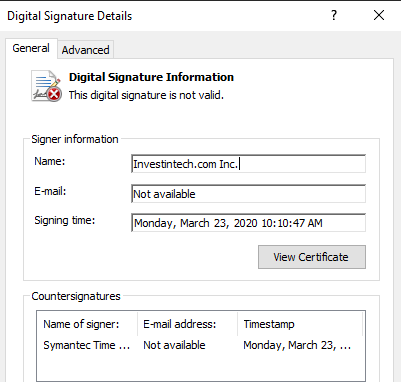Open the View Certificate button

312,257
